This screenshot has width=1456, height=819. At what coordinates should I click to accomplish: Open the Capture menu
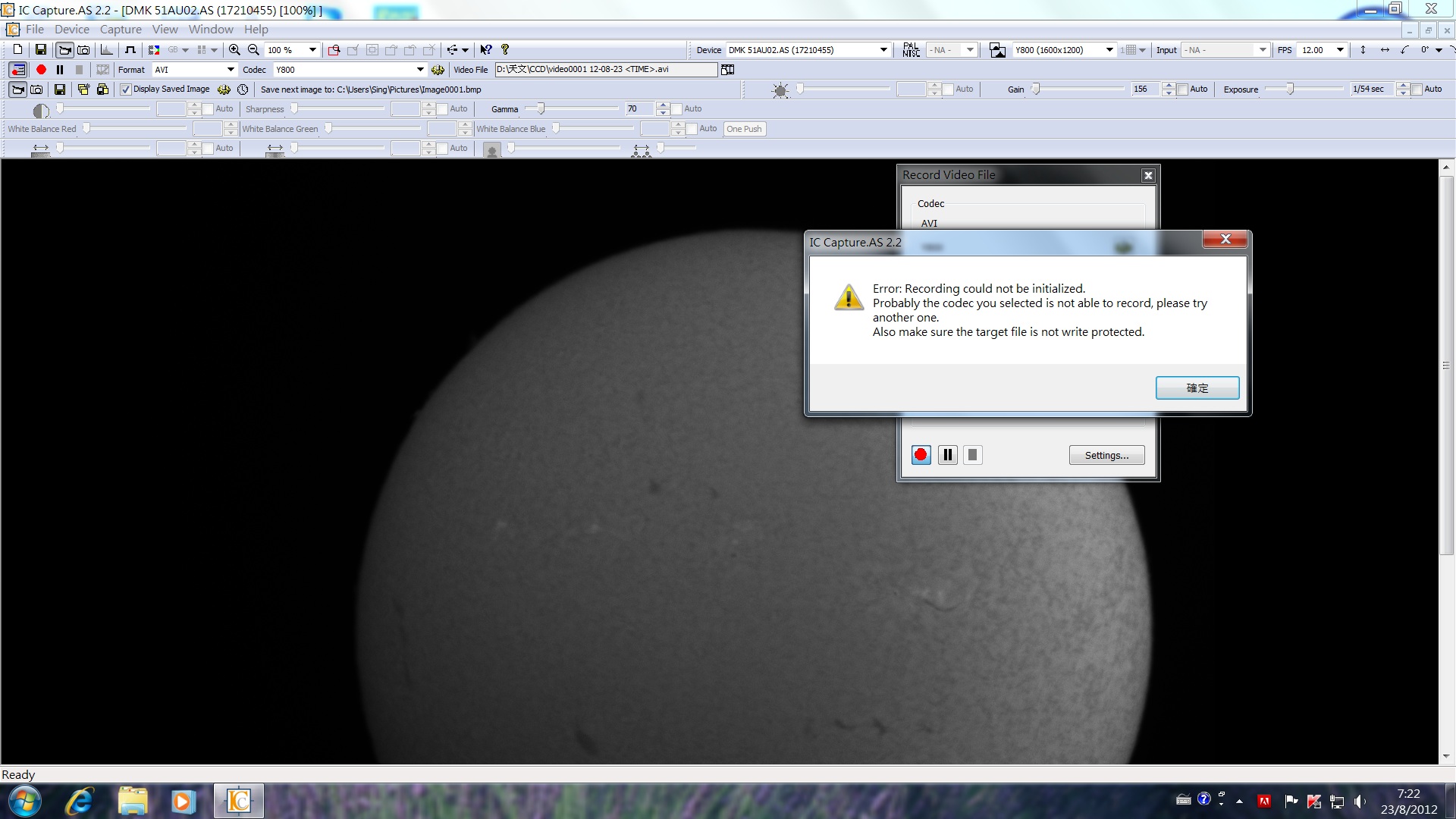pyautogui.click(x=121, y=30)
